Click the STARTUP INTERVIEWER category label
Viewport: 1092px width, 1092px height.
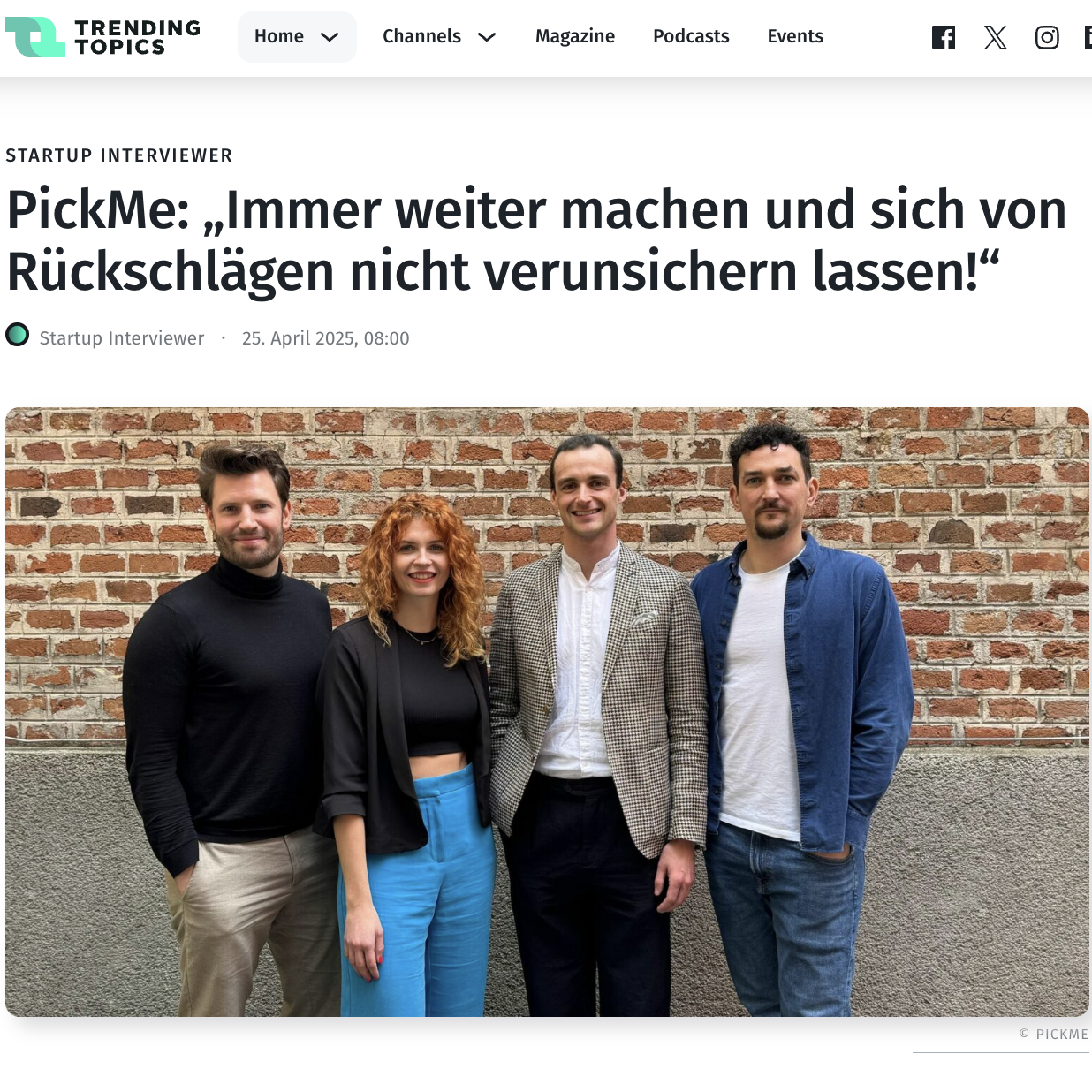[x=119, y=155]
